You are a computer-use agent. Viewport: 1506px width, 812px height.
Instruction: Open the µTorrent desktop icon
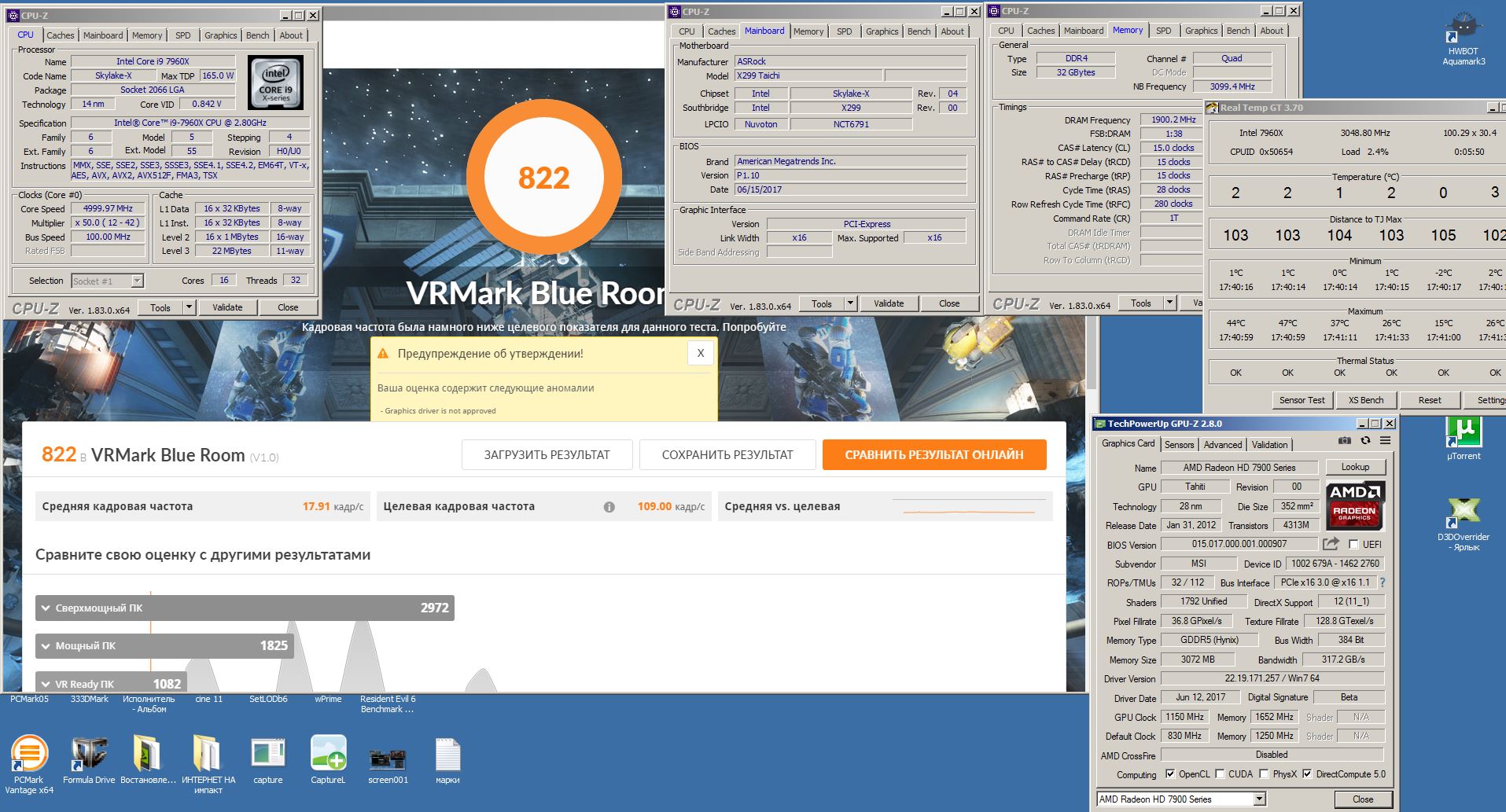coord(1463,439)
